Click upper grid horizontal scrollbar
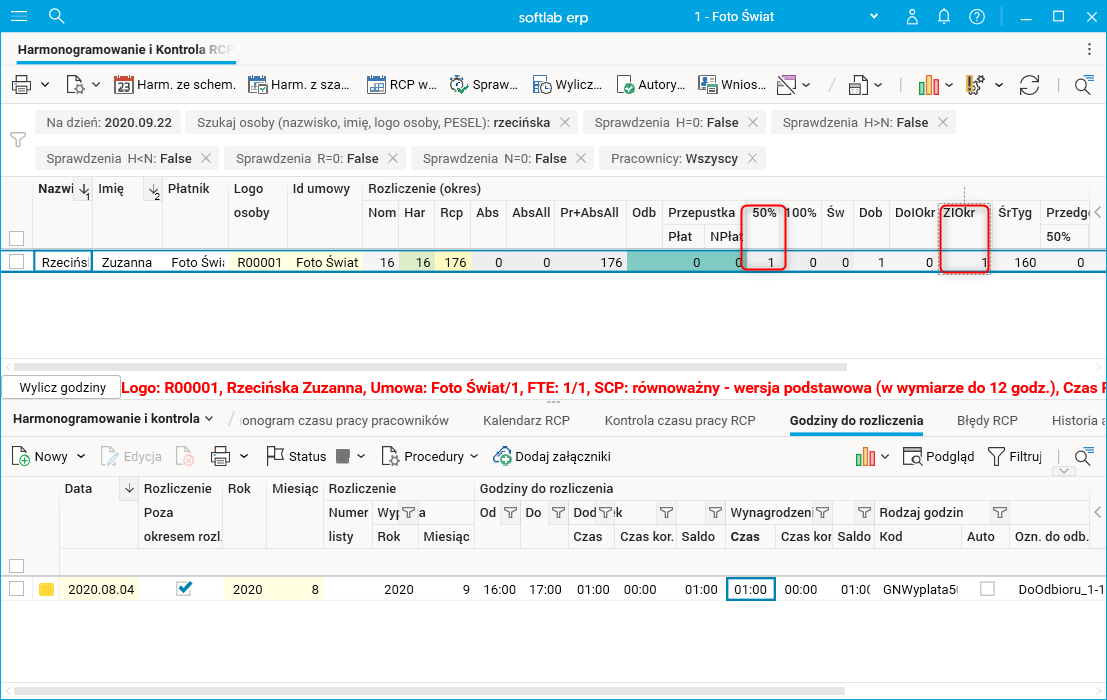 [x=430, y=367]
